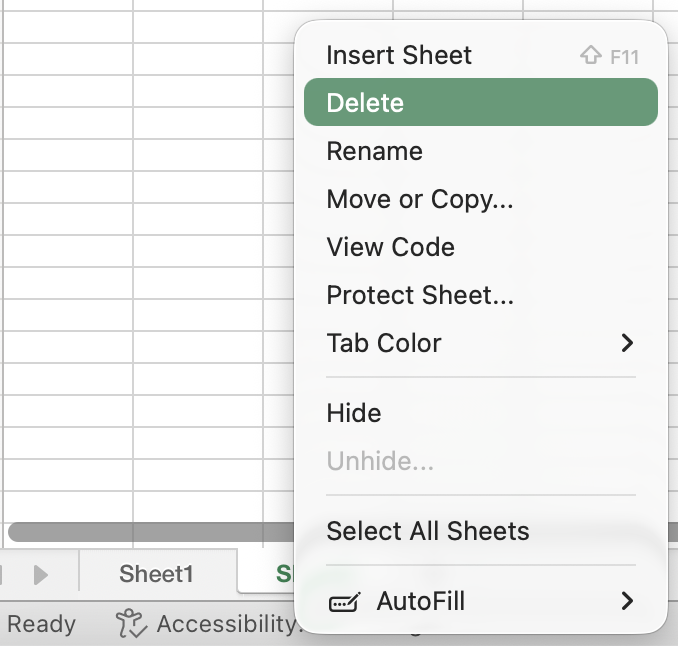This screenshot has width=678, height=646.
Task: Click the Ready status indicator
Action: [x=41, y=625]
